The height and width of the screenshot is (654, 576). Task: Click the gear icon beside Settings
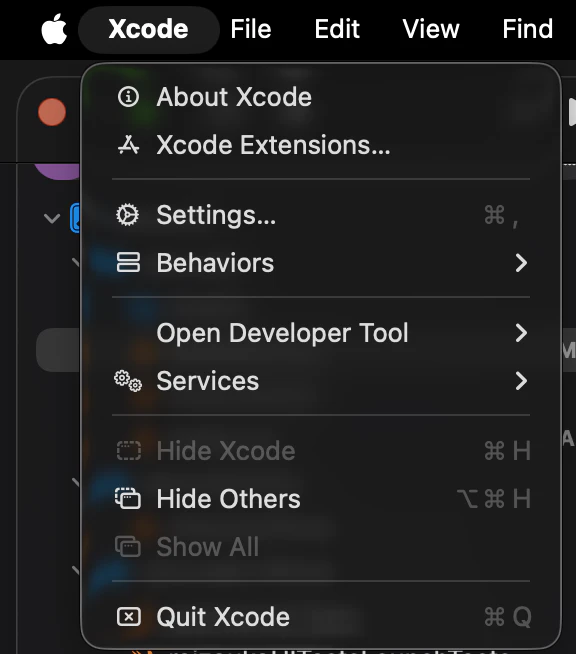(128, 215)
